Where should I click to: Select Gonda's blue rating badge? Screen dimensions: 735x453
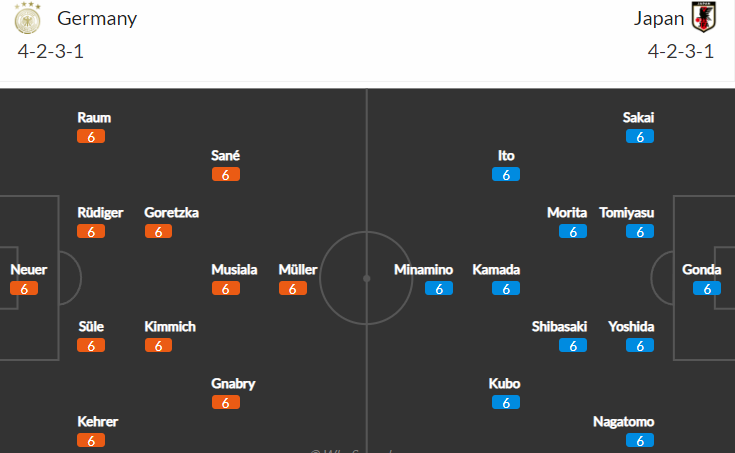coord(707,288)
